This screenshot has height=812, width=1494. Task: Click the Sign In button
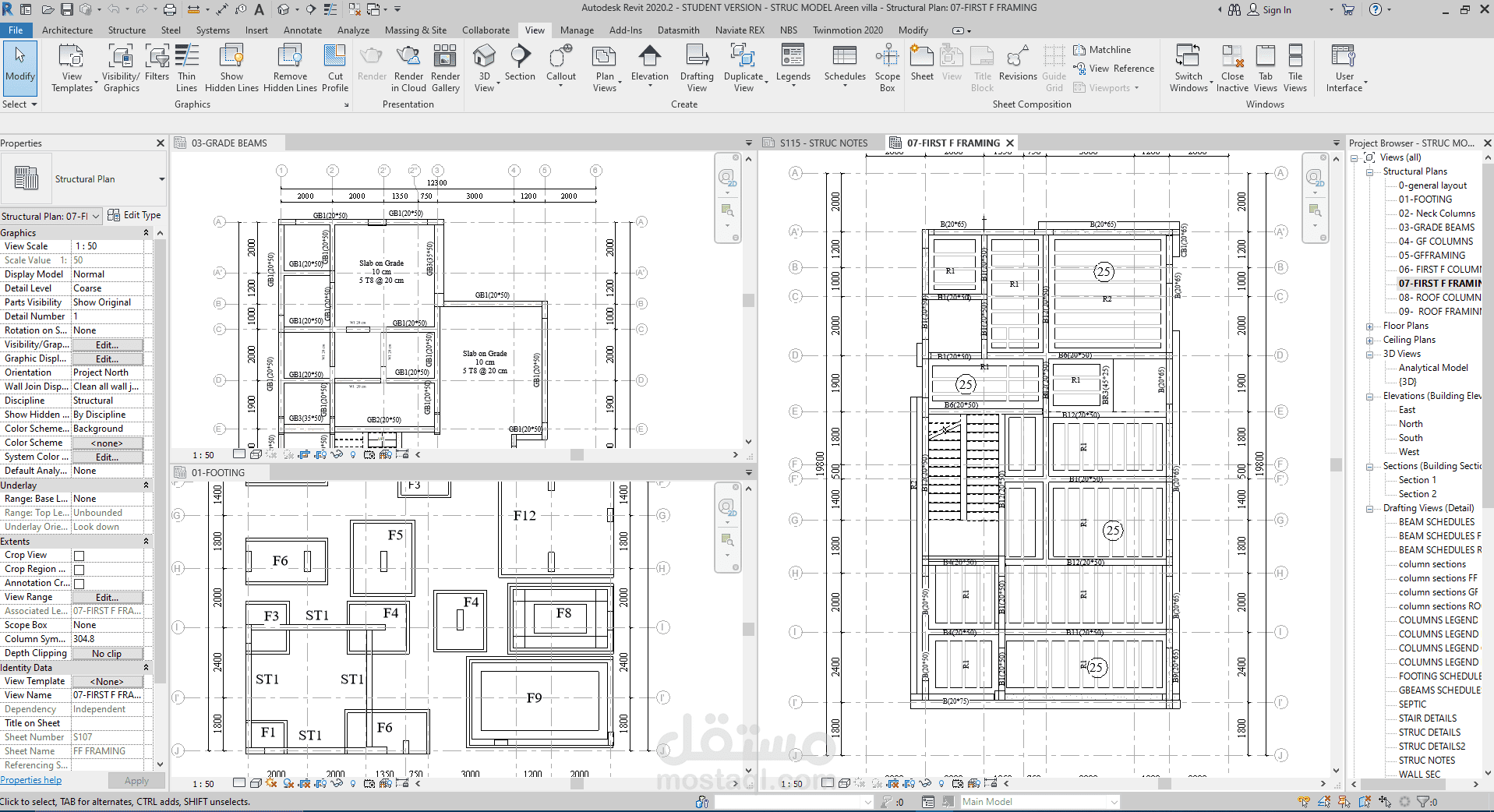click(1270, 10)
